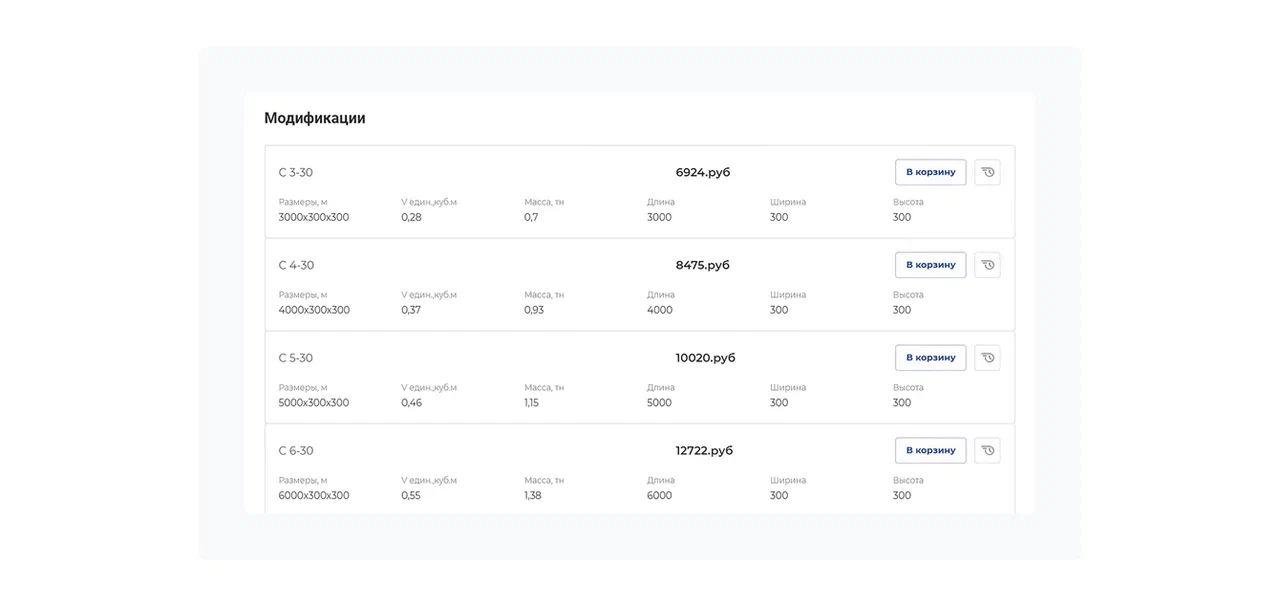This screenshot has width=1280, height=606.
Task: Click the 10020.руб price
Action: (x=705, y=358)
